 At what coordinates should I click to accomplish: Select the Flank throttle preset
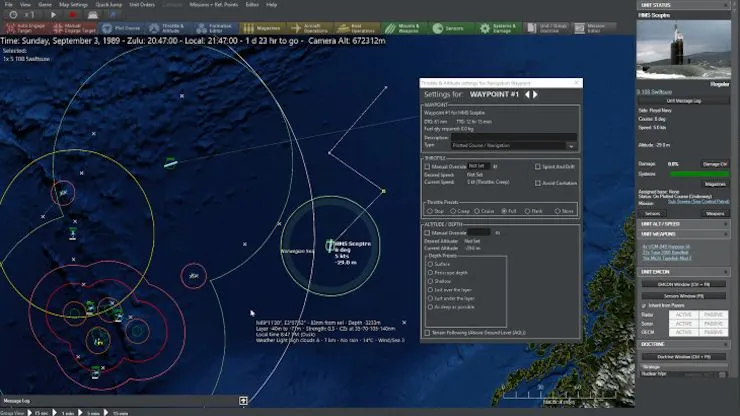pyautogui.click(x=527, y=211)
